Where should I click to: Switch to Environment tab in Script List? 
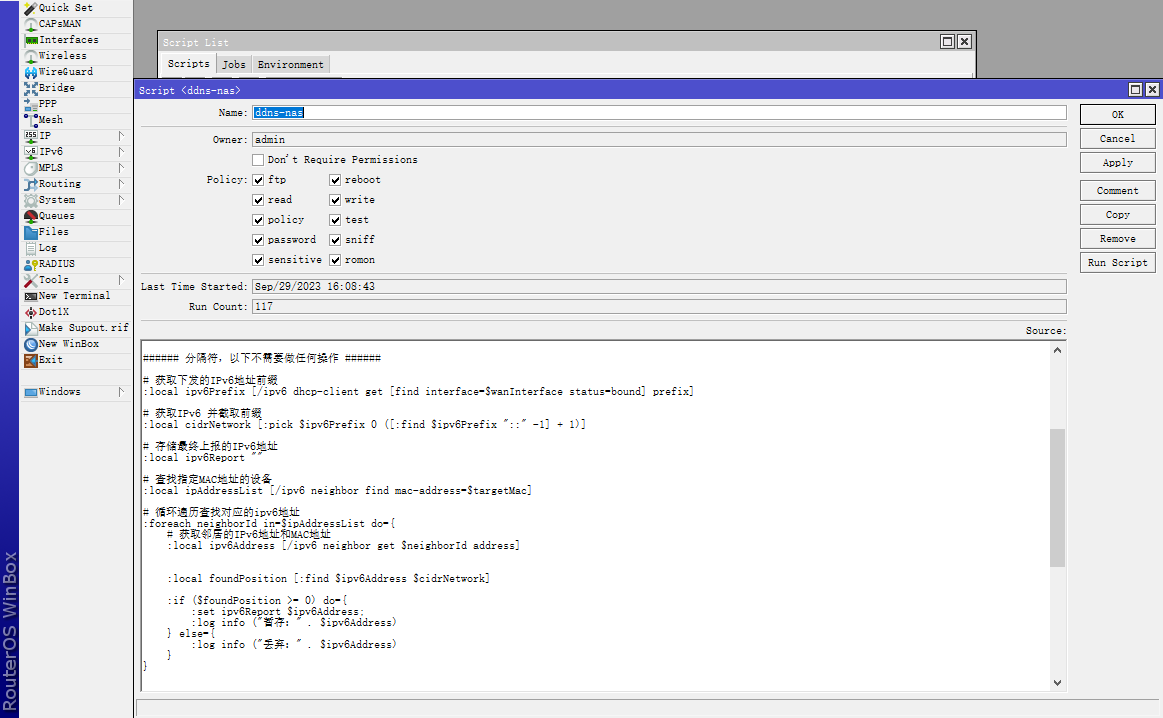291,65
